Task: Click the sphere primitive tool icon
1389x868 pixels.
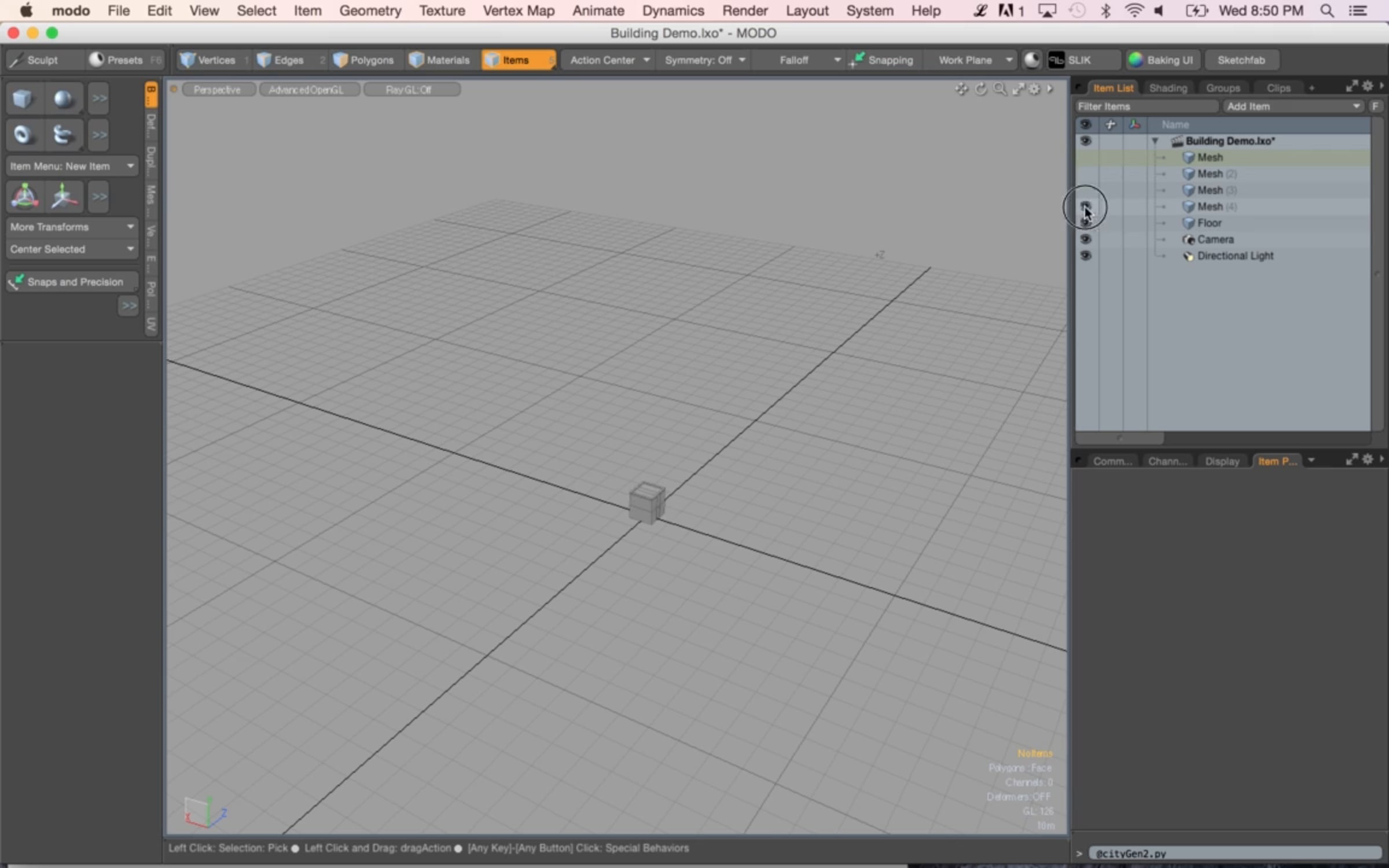Action: pos(63,99)
